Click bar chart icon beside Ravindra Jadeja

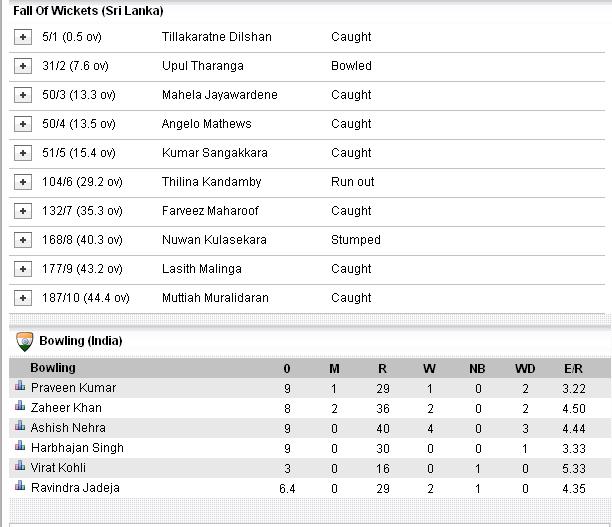click(x=19, y=486)
